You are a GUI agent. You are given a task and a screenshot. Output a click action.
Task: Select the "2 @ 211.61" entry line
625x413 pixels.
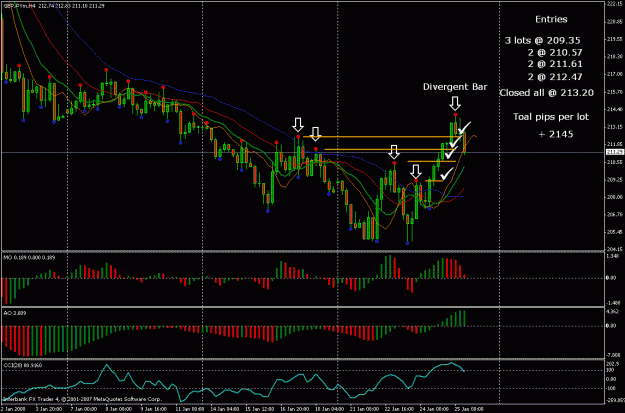[x=555, y=64]
